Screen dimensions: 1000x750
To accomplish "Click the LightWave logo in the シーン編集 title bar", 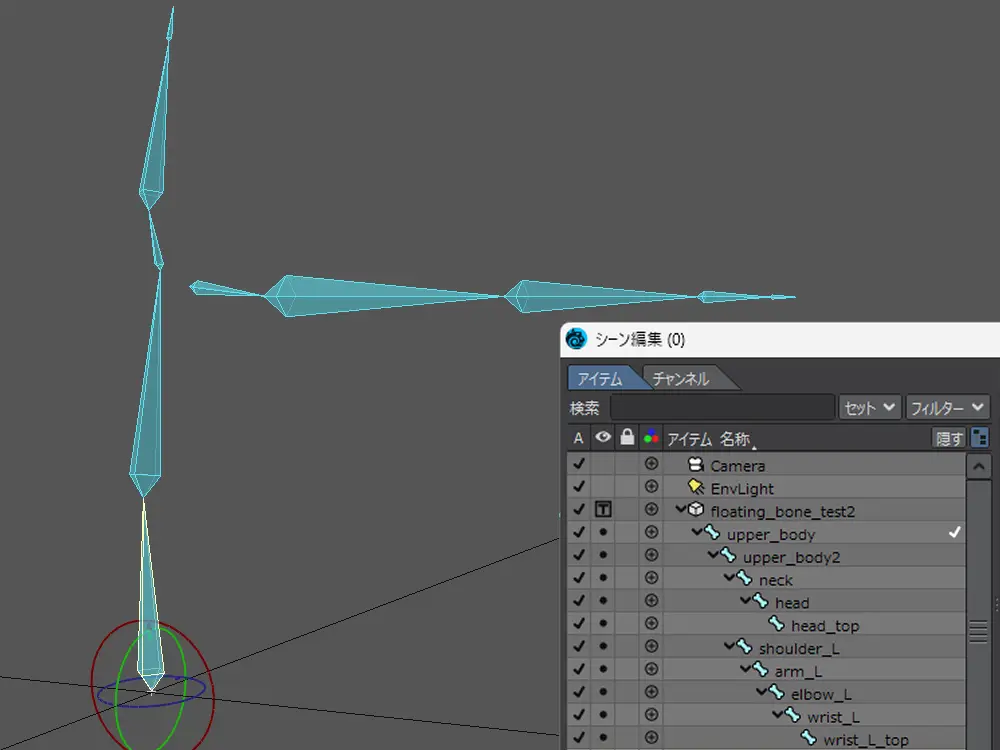I will 576,339.
